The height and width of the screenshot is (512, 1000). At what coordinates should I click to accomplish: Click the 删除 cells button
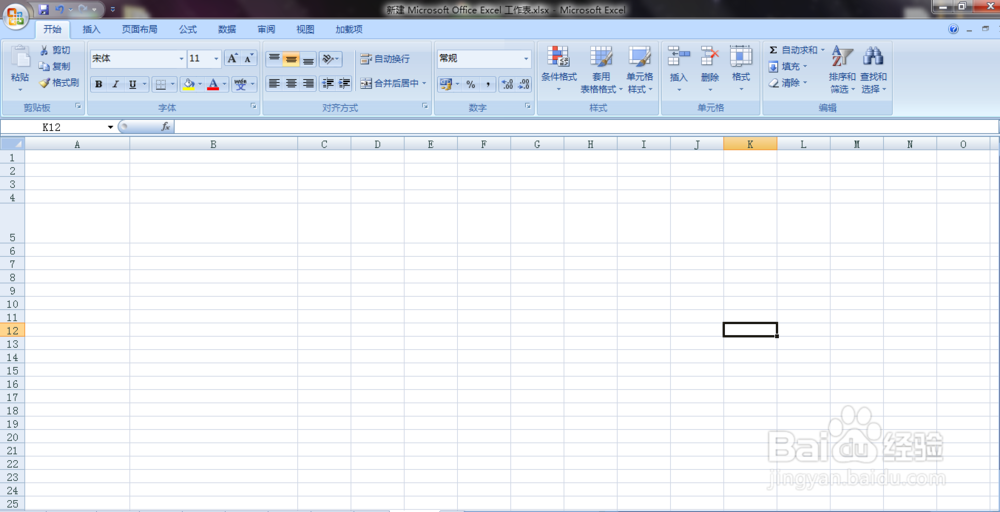click(710, 69)
